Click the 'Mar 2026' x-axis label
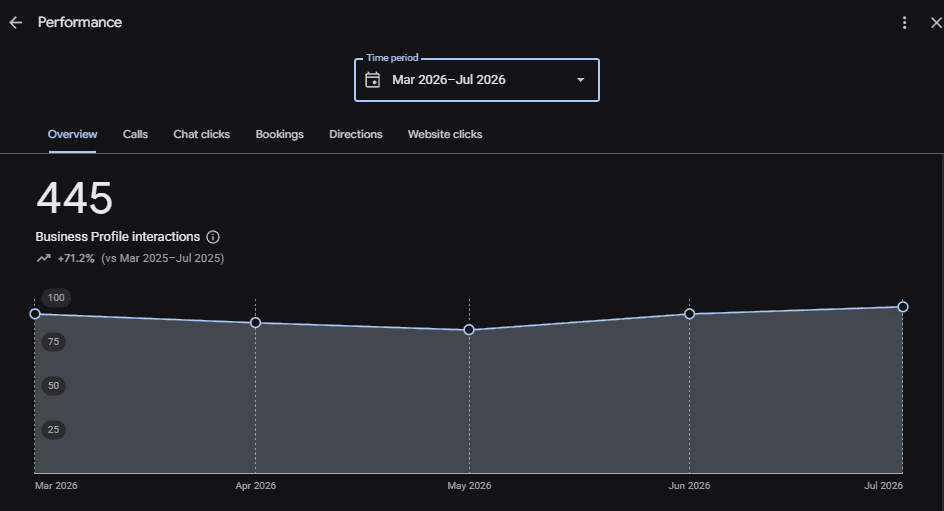 pyautogui.click(x=56, y=486)
